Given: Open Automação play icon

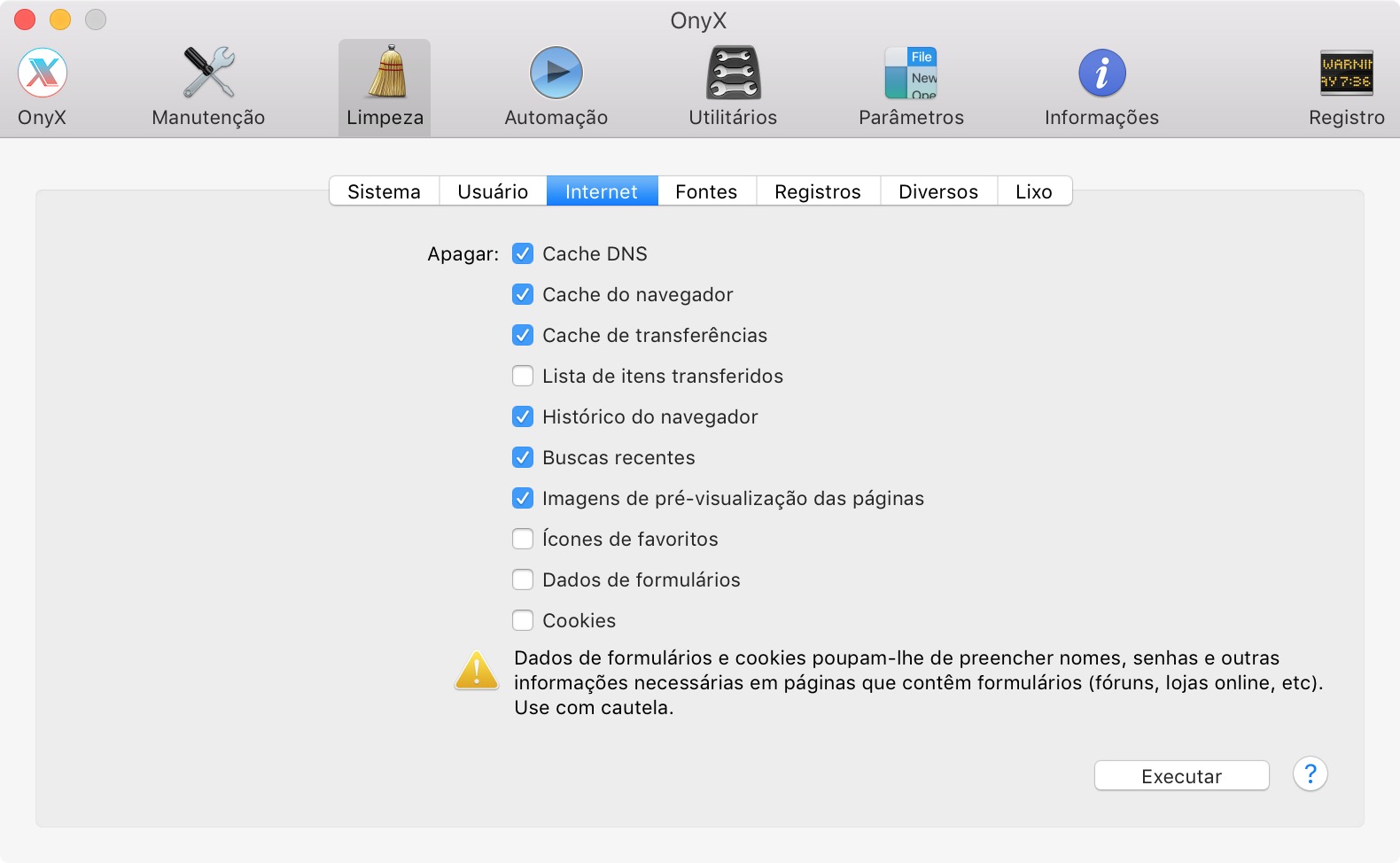Looking at the screenshot, I should click(x=556, y=73).
